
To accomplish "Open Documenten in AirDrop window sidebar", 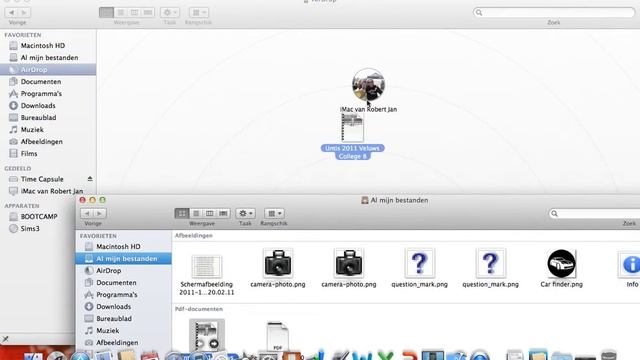I will [40, 82].
